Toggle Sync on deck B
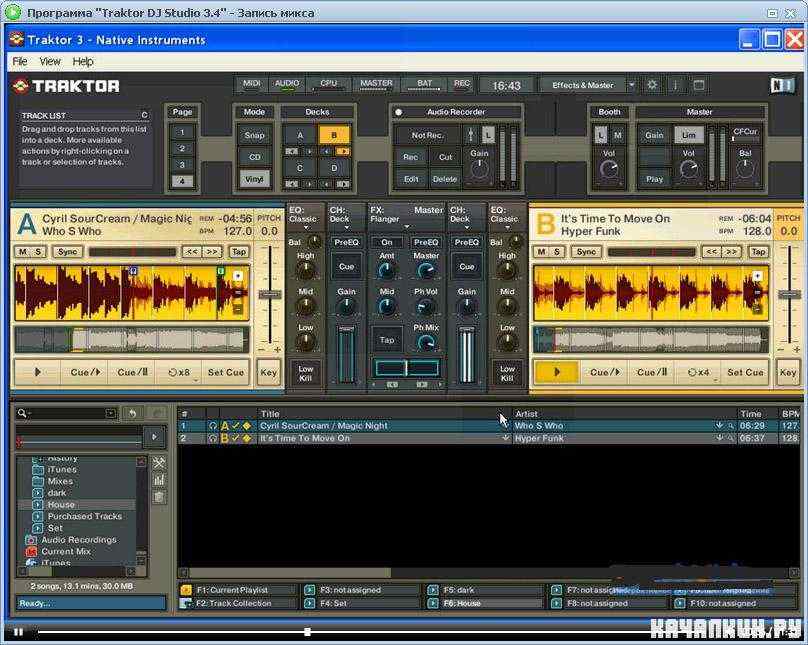808x645 pixels. point(586,252)
